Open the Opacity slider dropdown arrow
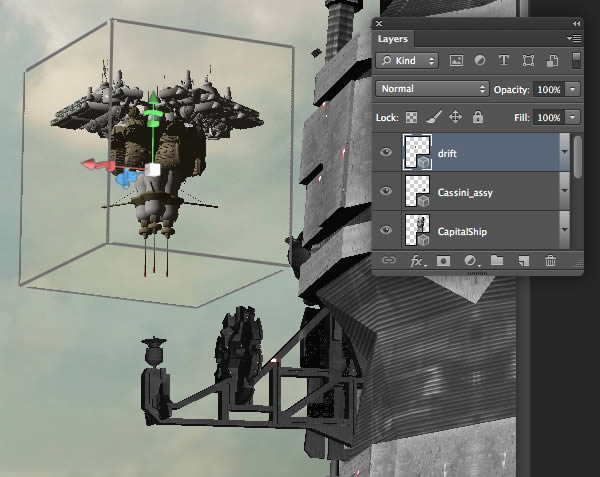600x477 pixels. pos(572,89)
